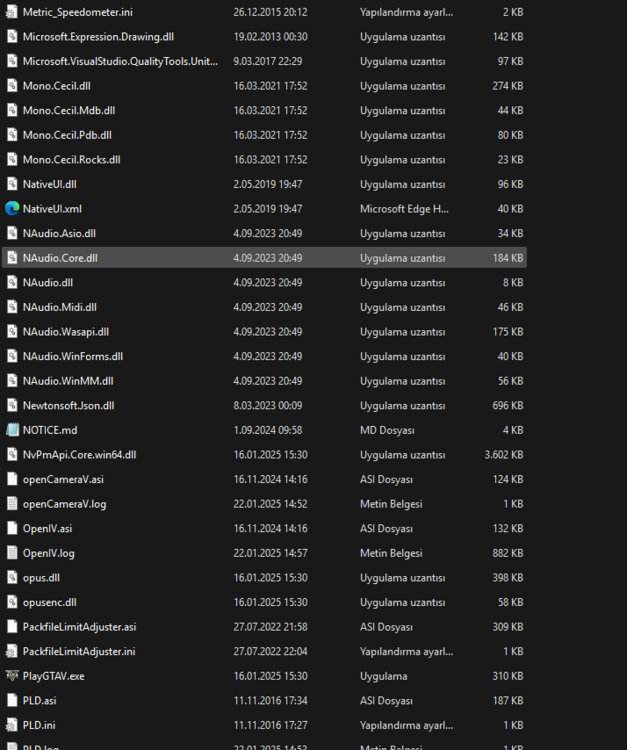Click the NAudio.Core.dll file icon
Viewport: 627px width, 750px height.
[x=12, y=258]
